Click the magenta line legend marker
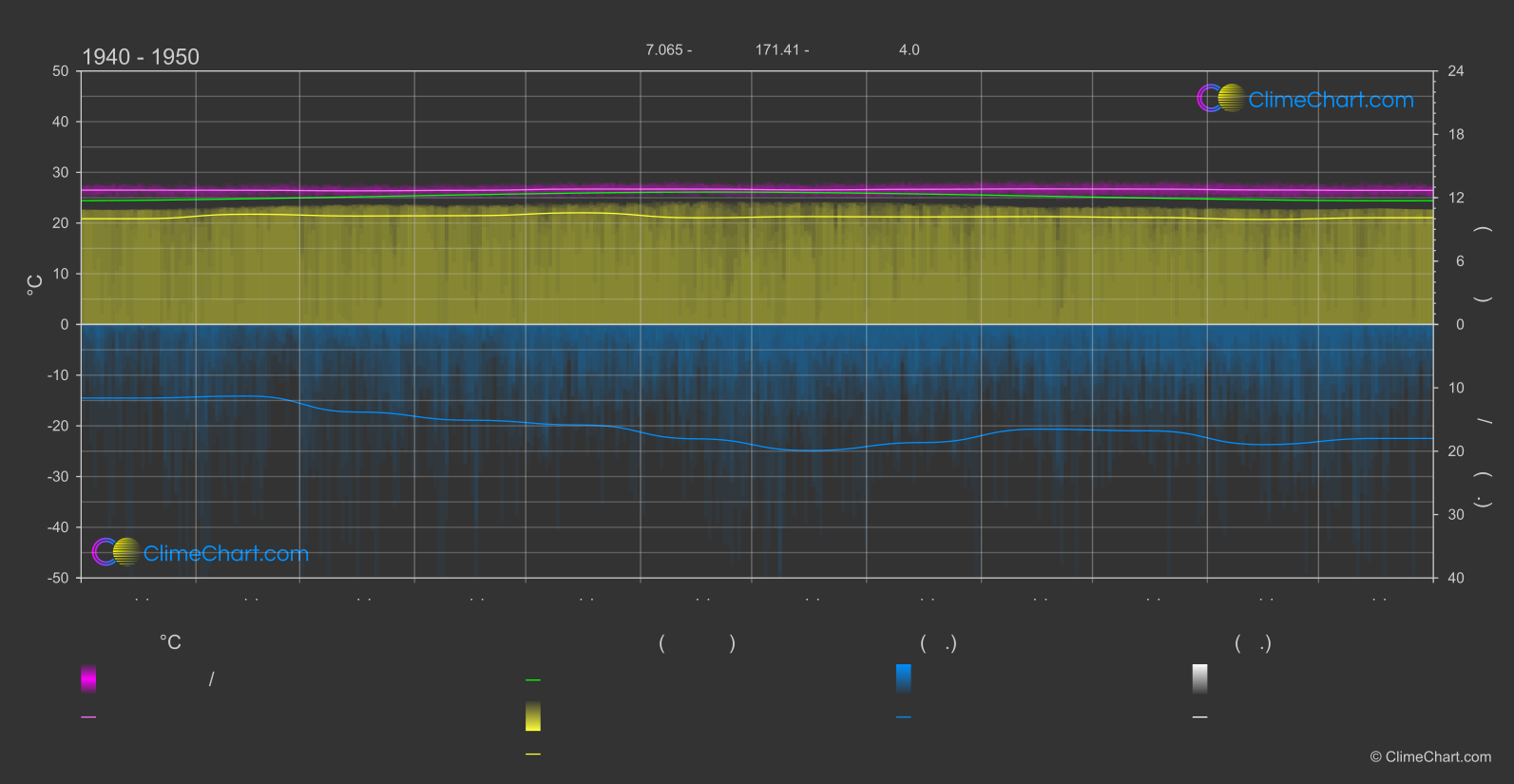Image resolution: width=1514 pixels, height=784 pixels. point(88,717)
